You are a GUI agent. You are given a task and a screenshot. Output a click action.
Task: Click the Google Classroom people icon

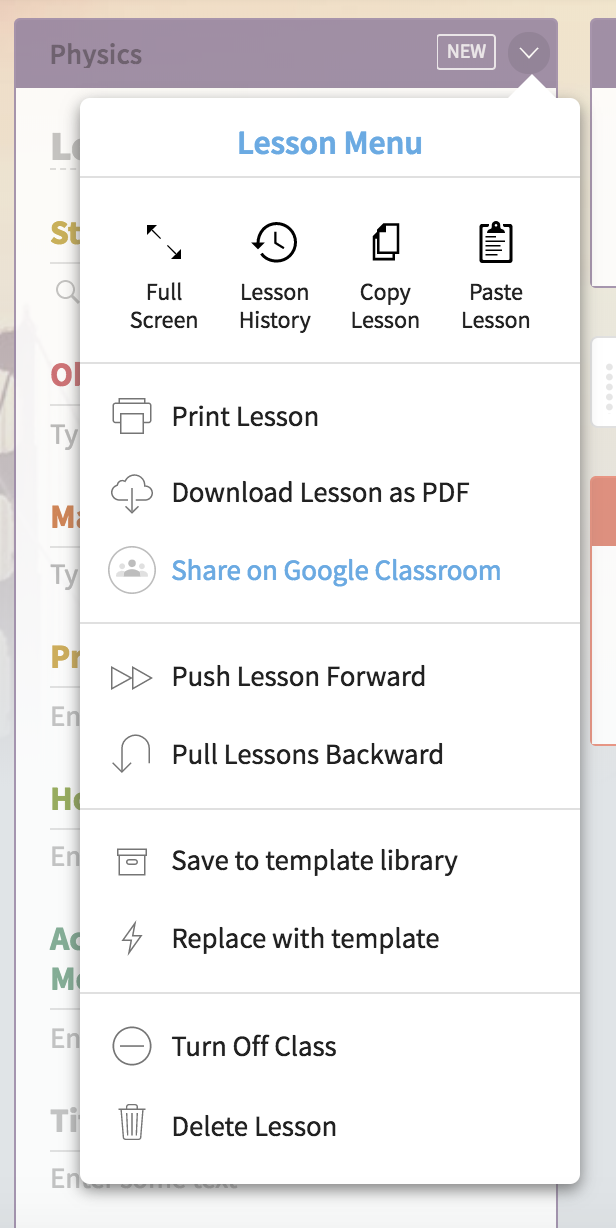pyautogui.click(x=132, y=570)
